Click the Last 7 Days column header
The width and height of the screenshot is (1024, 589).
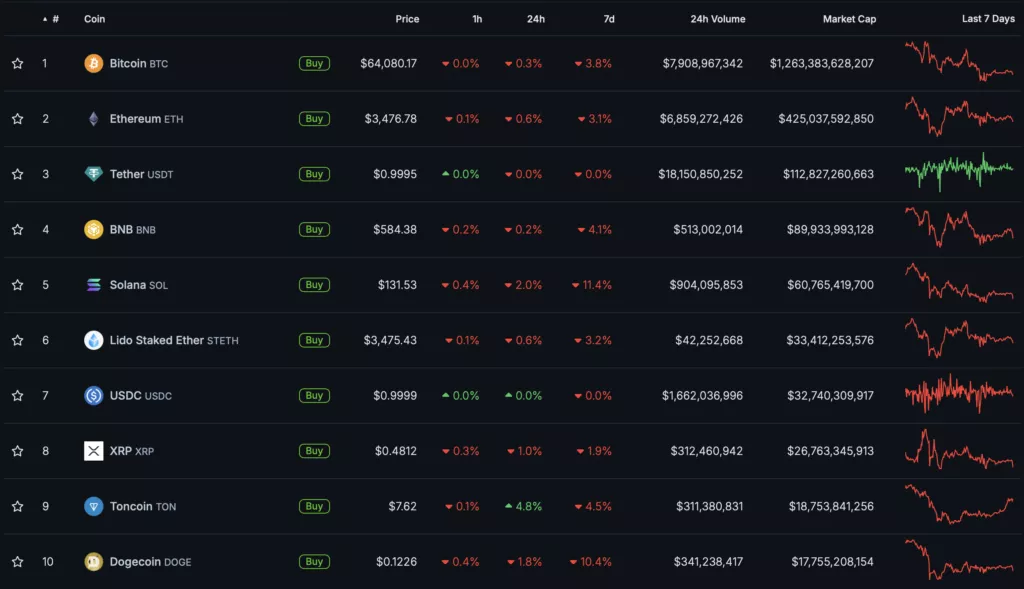point(988,18)
